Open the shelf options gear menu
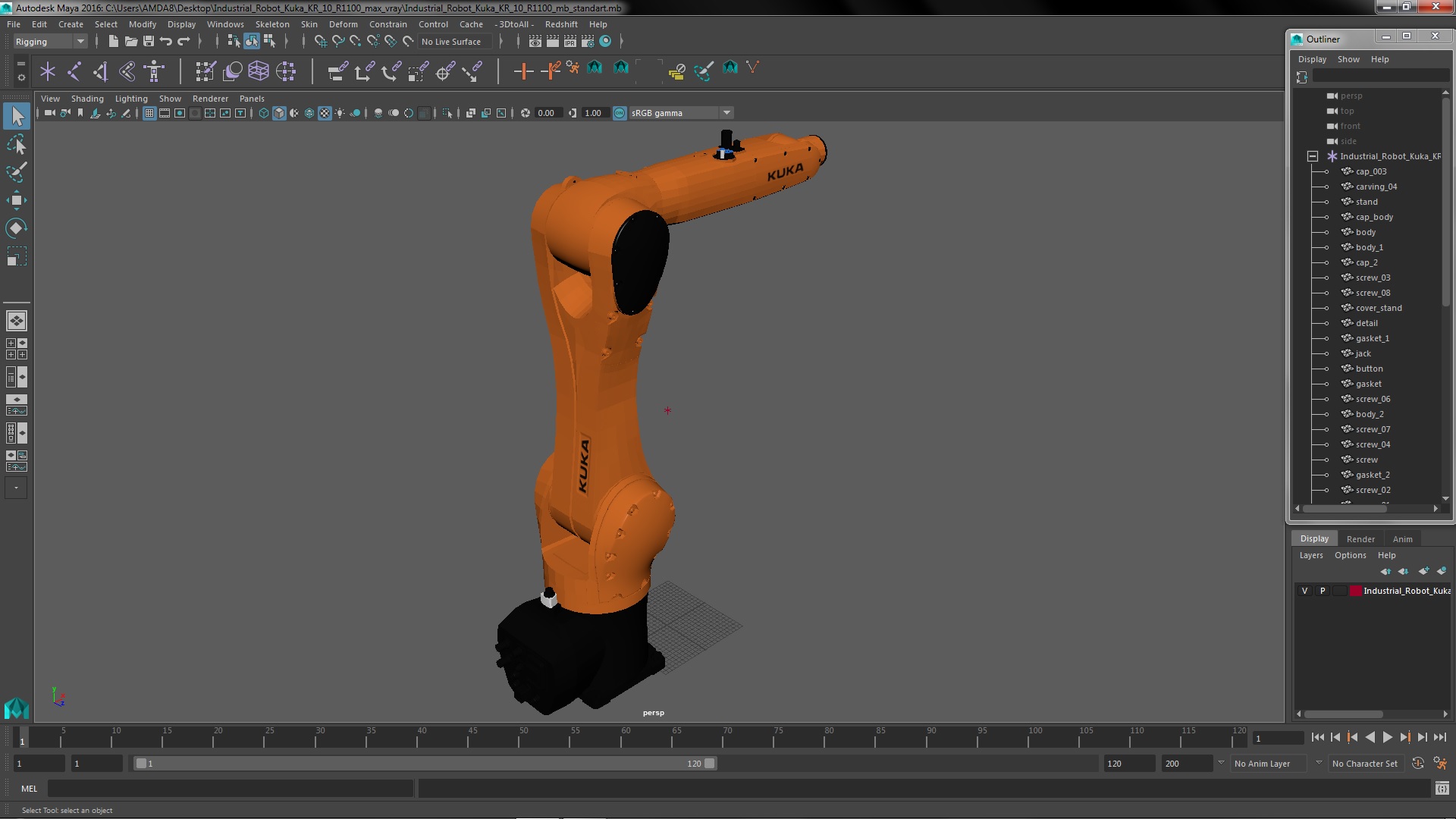Image resolution: width=1456 pixels, height=819 pixels. 20,77
